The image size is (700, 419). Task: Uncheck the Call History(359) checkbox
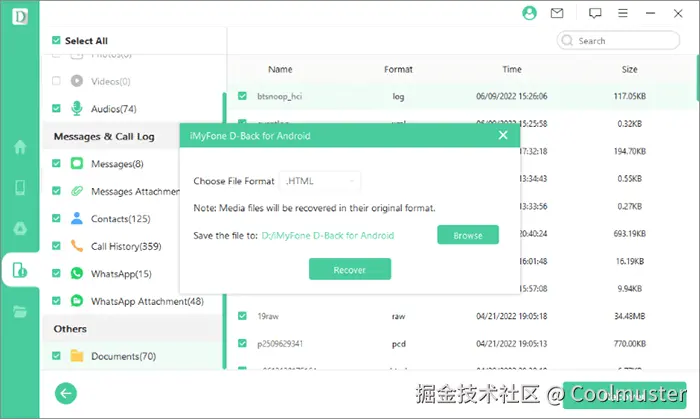pyautogui.click(x=56, y=246)
